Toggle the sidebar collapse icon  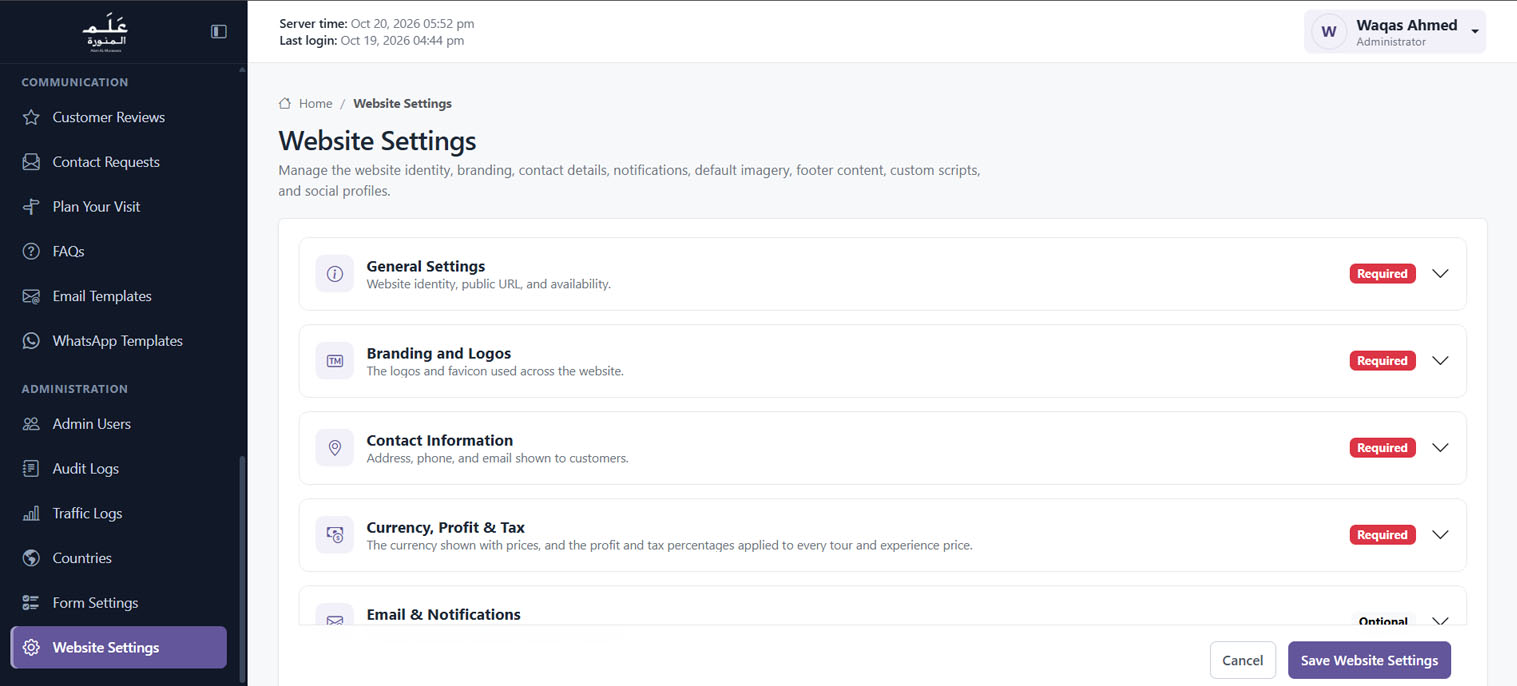(x=219, y=31)
